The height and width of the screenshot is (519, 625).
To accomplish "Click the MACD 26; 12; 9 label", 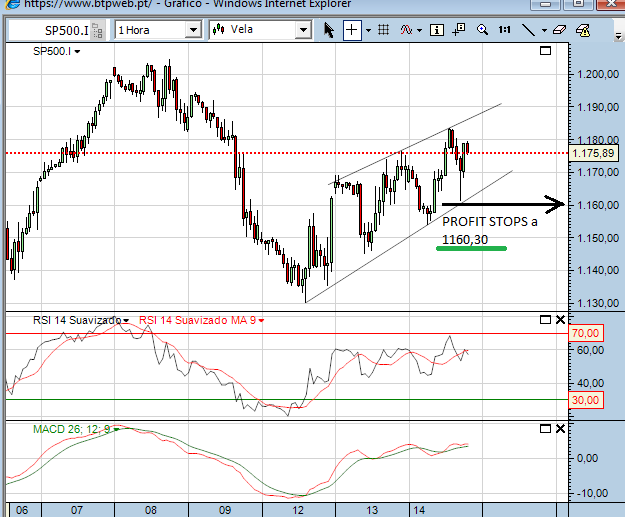I will pos(71,429).
